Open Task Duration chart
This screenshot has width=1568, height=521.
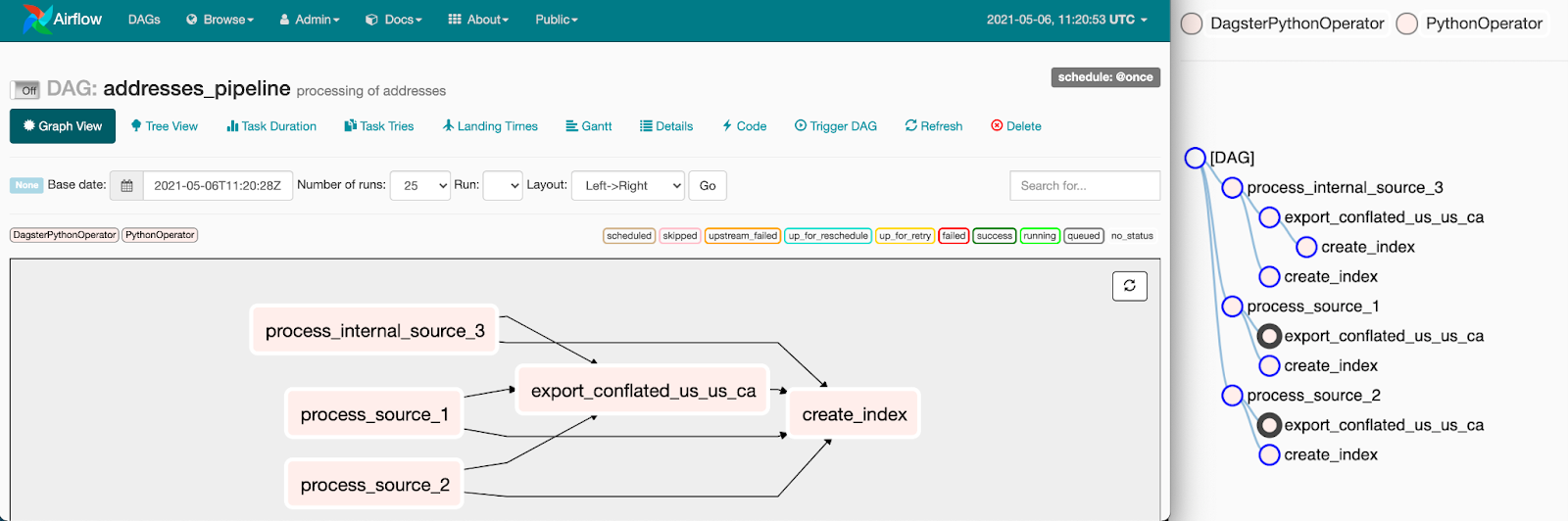click(271, 126)
